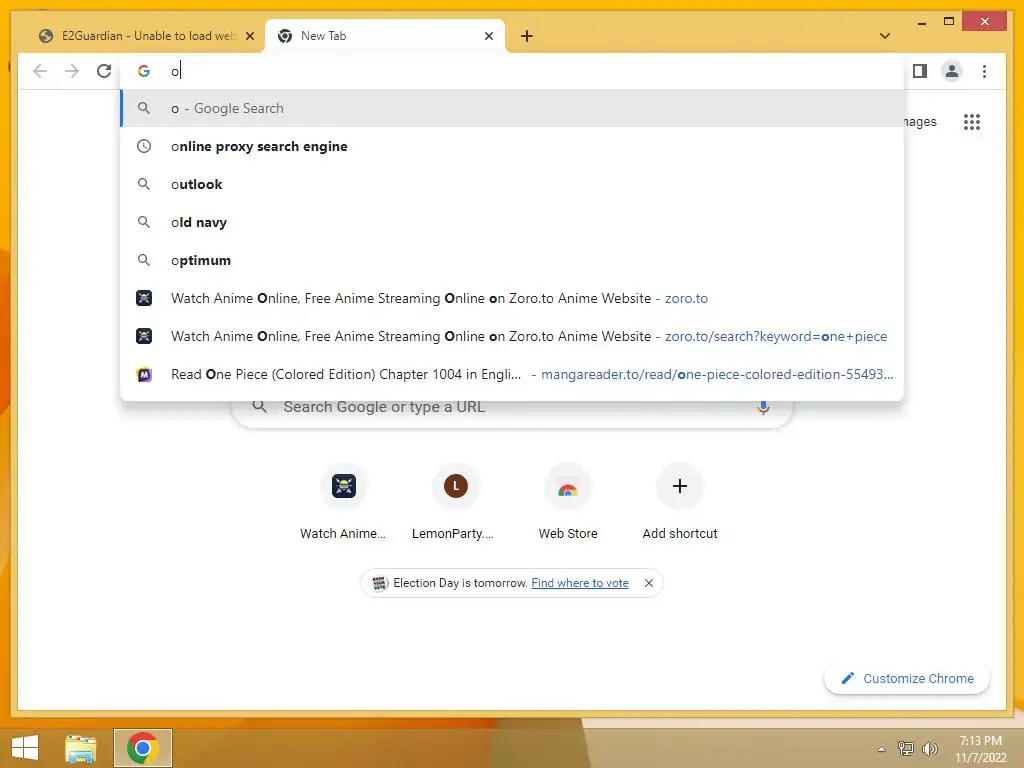The width and height of the screenshot is (1024, 768).
Task: Start voice search with microphone icon
Action: coord(763,408)
